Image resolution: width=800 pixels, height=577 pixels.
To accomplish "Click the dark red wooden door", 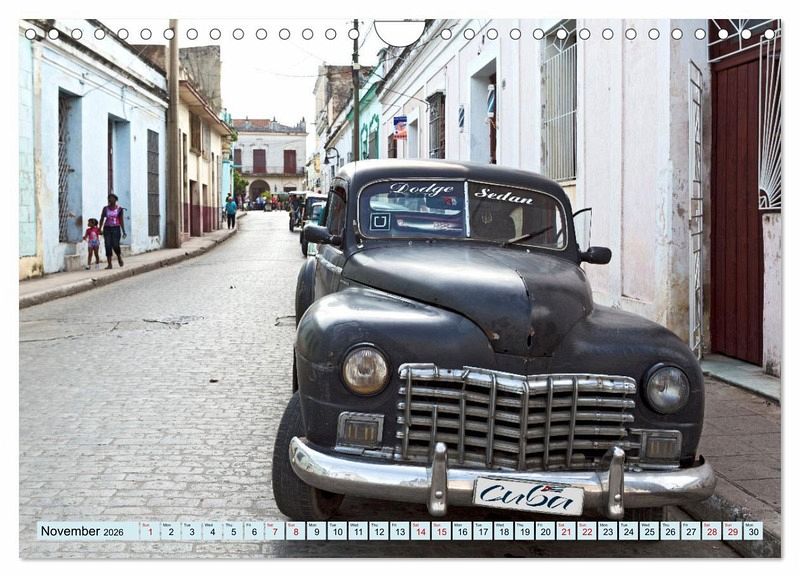I will (x=737, y=204).
